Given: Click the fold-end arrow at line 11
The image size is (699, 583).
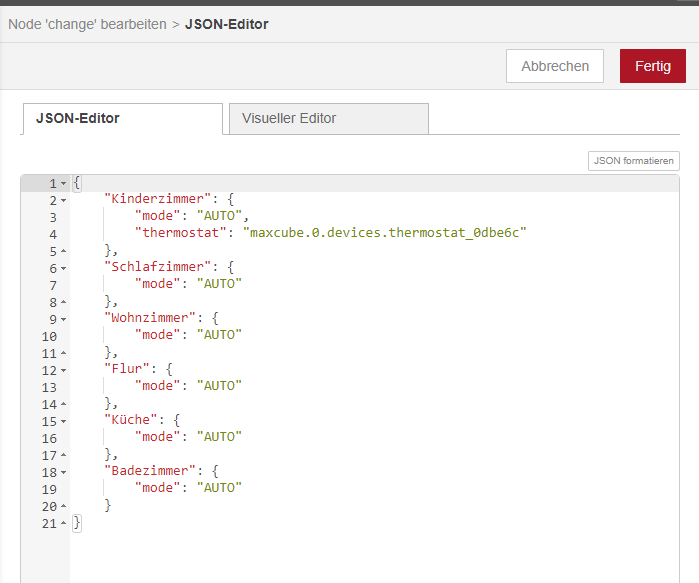Looking at the screenshot, I should (x=63, y=353).
